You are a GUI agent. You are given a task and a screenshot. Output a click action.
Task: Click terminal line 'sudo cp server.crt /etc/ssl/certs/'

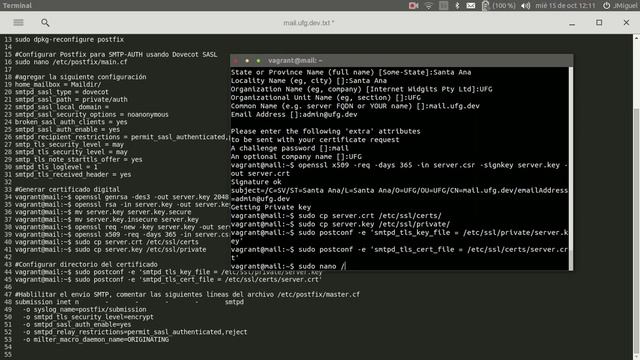(336, 216)
